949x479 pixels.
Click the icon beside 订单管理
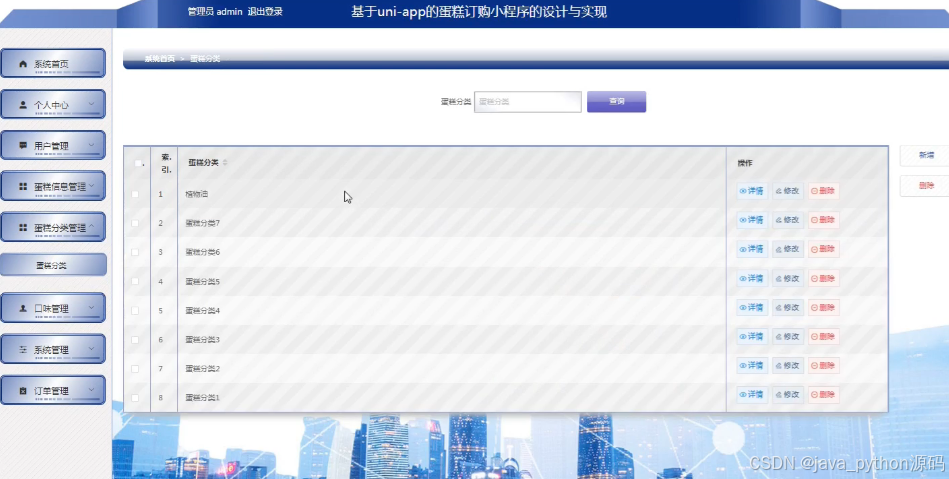click(23, 391)
